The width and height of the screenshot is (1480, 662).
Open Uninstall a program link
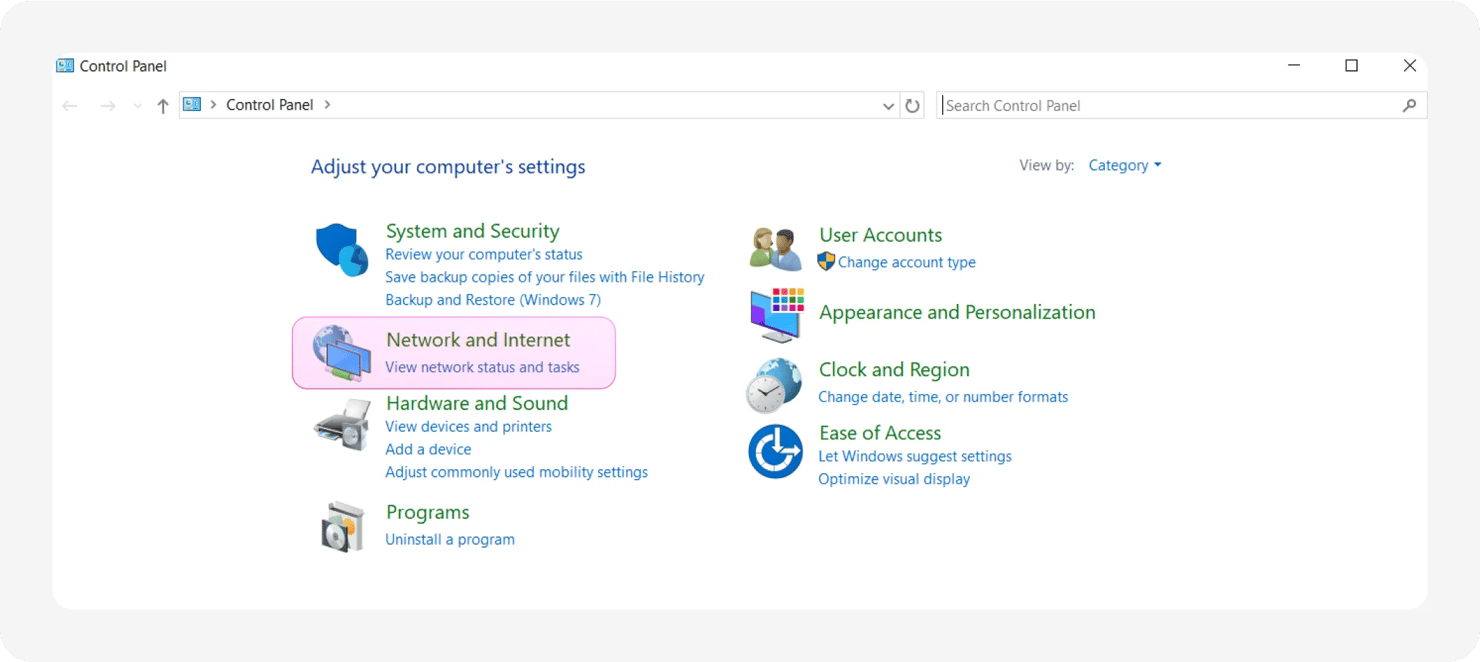tap(450, 540)
